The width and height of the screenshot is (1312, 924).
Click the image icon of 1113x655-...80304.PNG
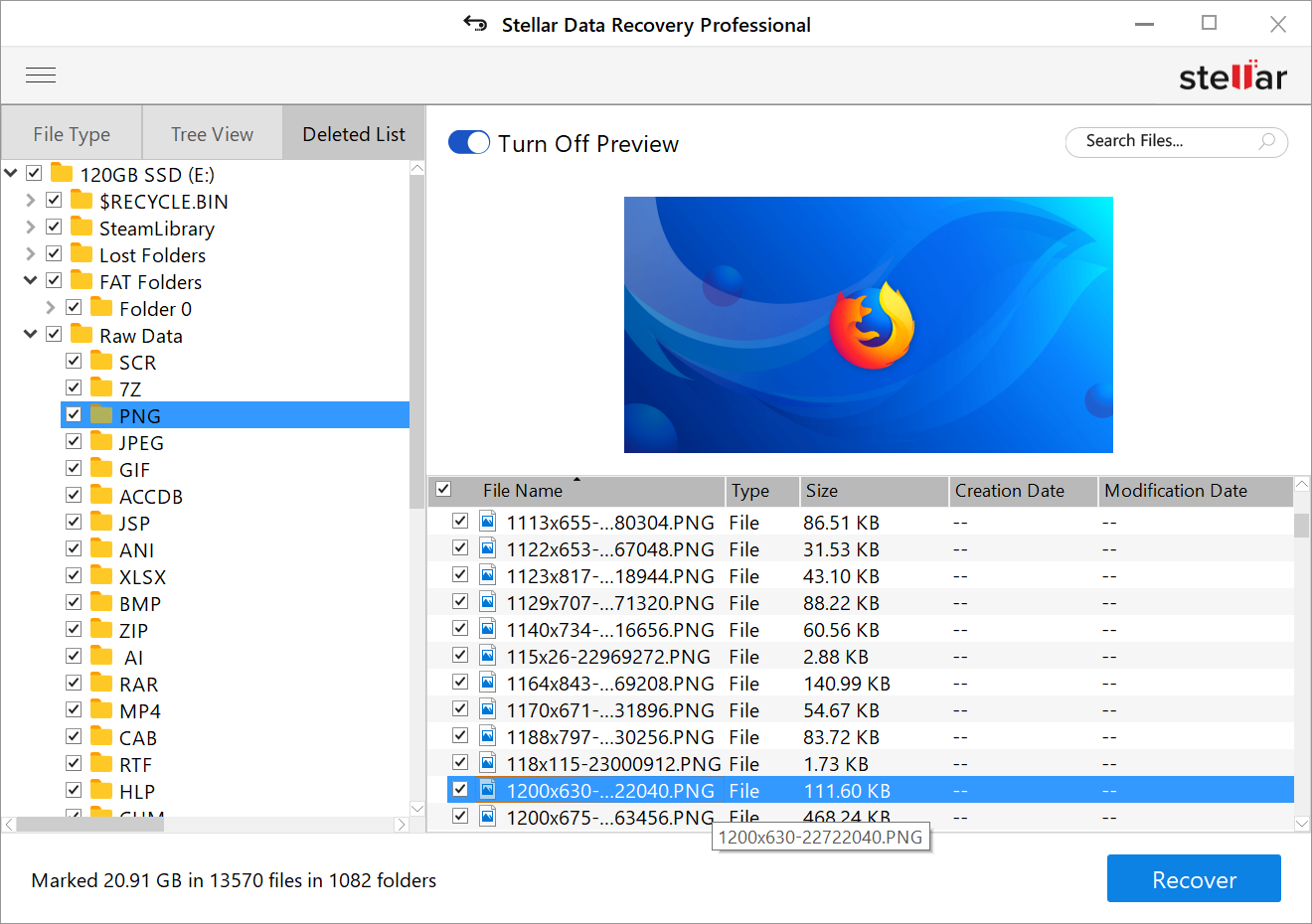pos(488,522)
